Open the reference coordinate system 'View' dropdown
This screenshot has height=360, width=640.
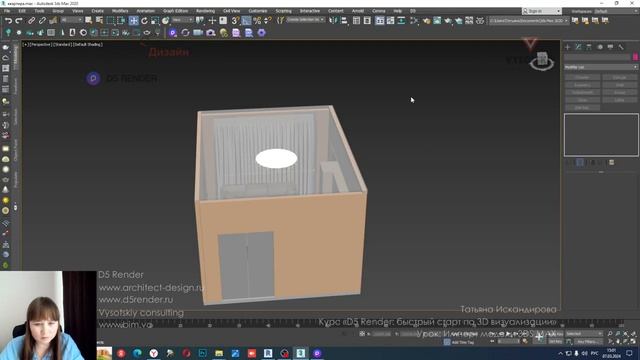pyautogui.click(x=182, y=20)
